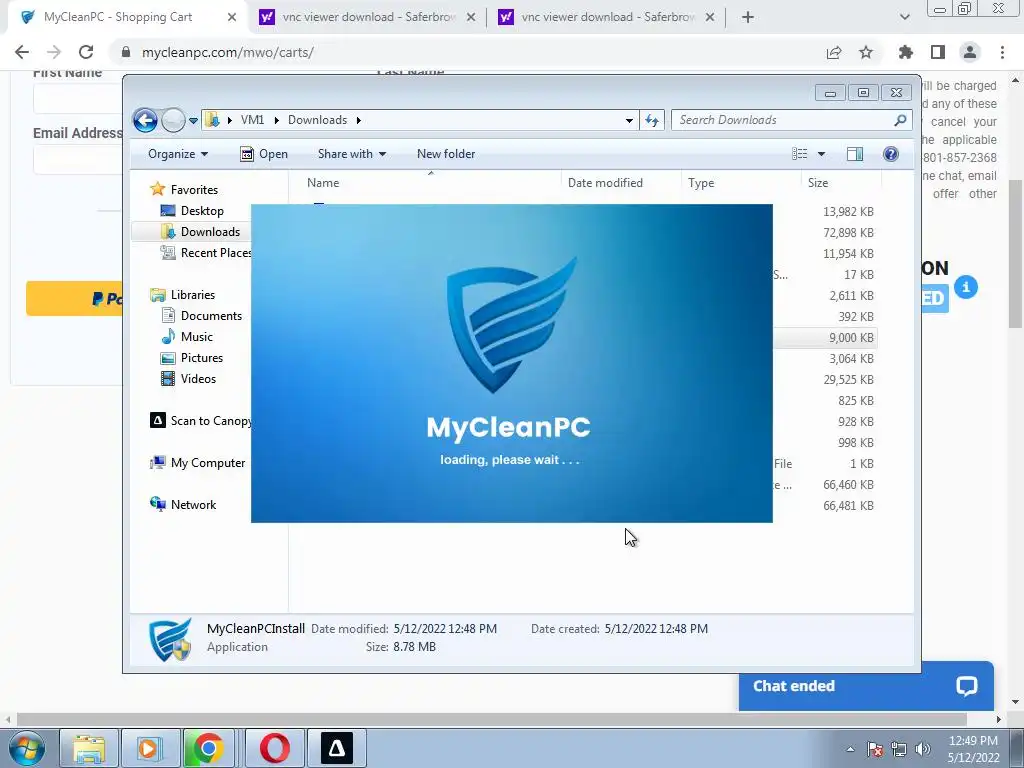The image size is (1024, 768).
Task: Close the second vnc viewer download tab
Action: [710, 17]
